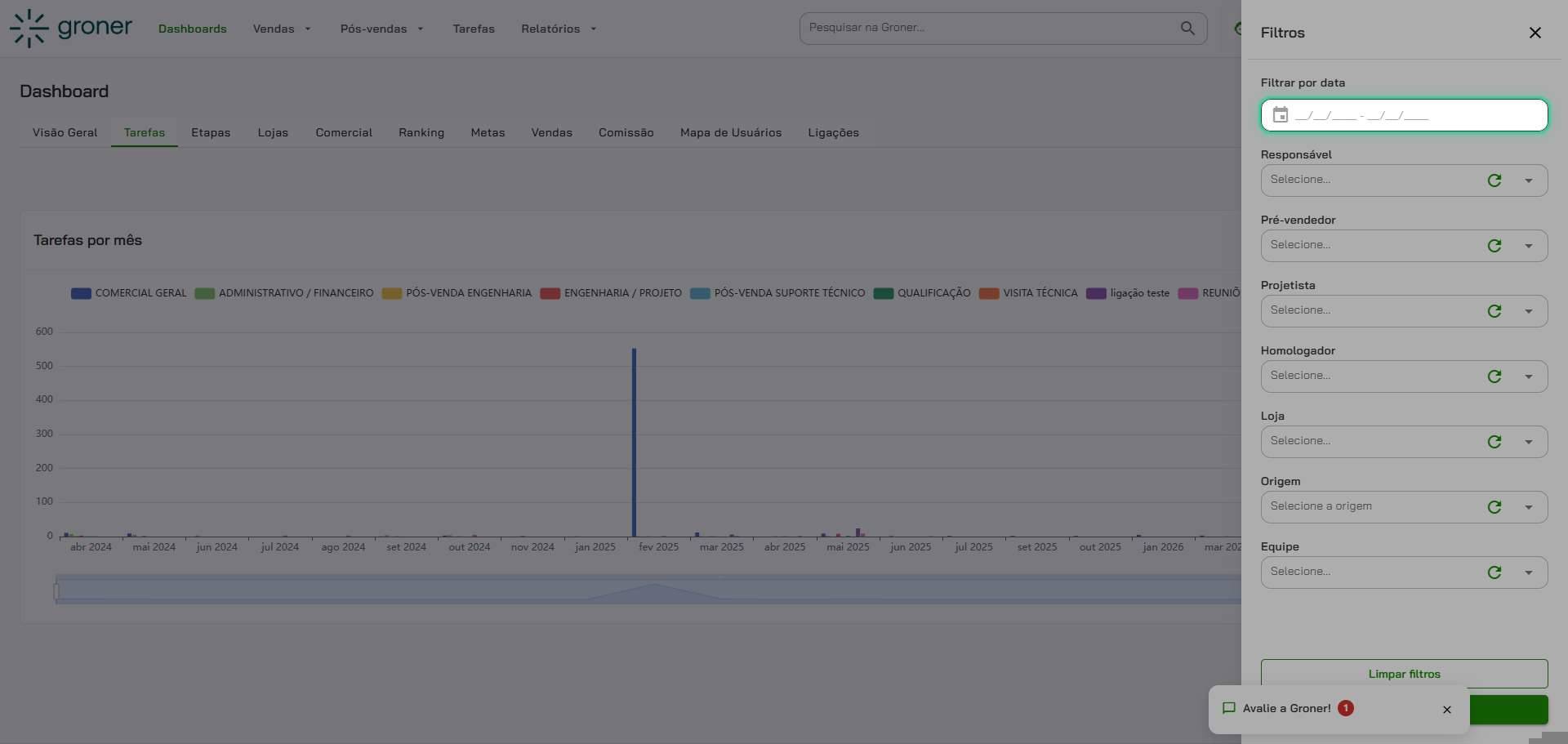
Task: Open the Ligações tab
Action: click(x=833, y=132)
